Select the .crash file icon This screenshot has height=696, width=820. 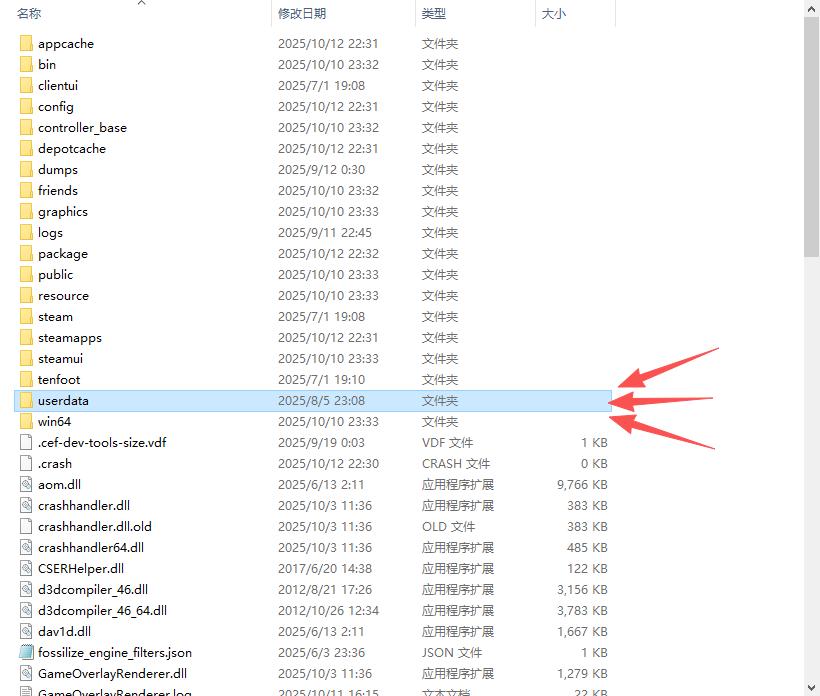coord(26,463)
